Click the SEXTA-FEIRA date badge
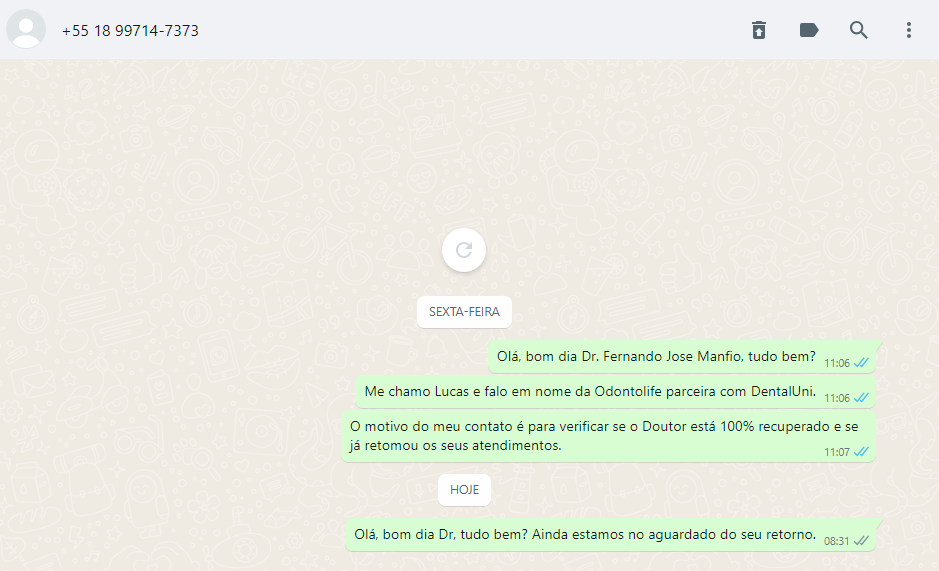This screenshot has height=571, width=939. 464,312
